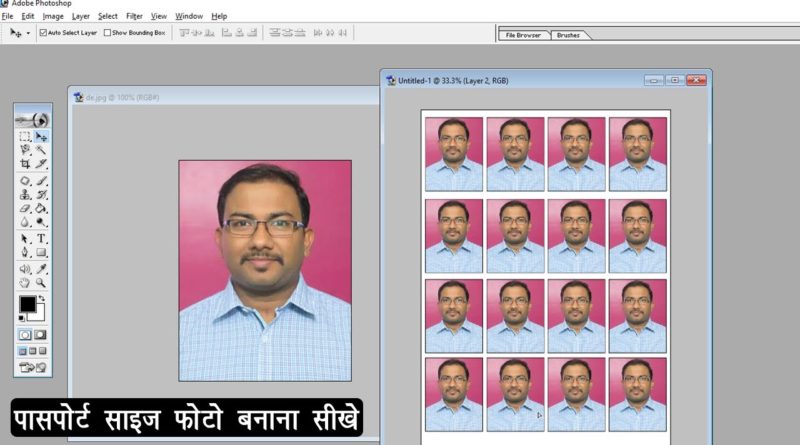This screenshot has height=445, width=800.
Task: Choose the Magic Wand tool
Action: pyautogui.click(x=41, y=150)
